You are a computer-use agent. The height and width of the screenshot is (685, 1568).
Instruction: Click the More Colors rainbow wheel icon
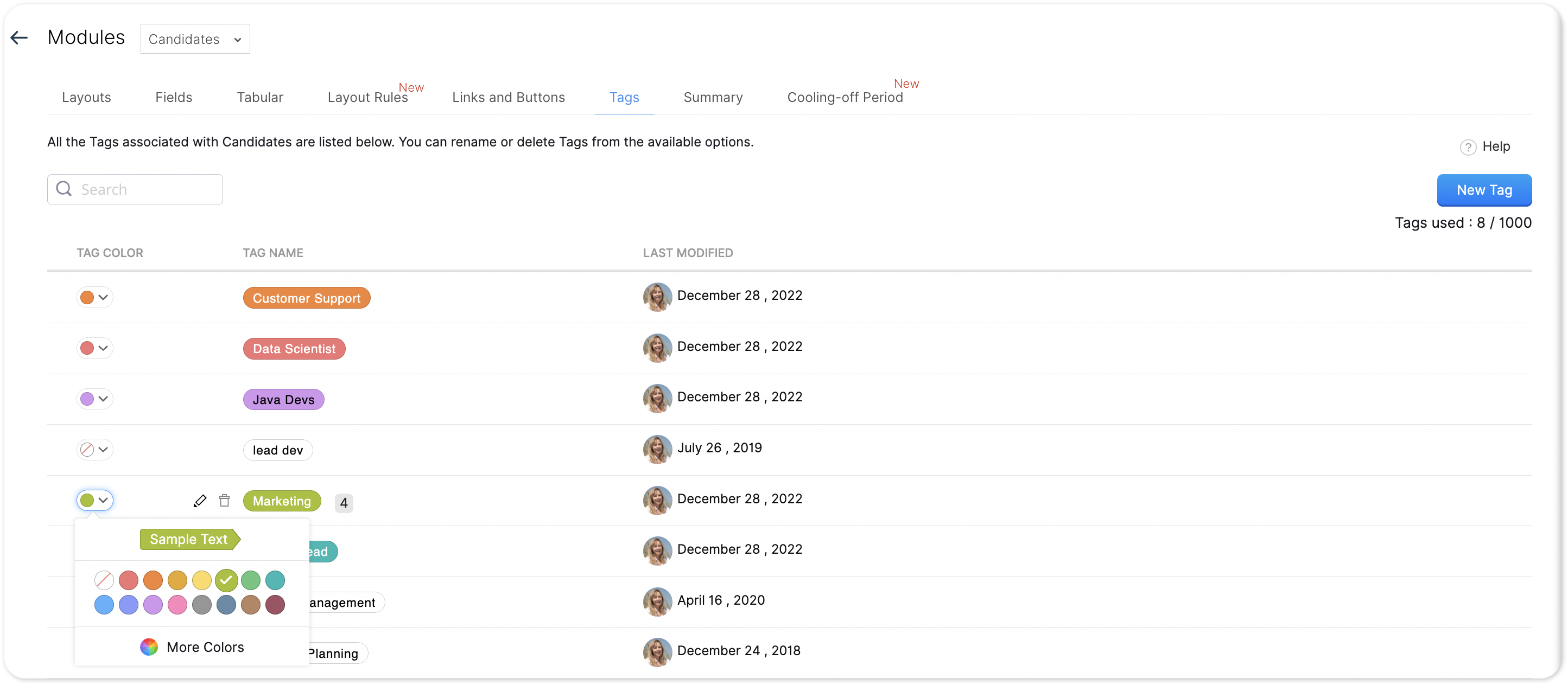click(149, 646)
